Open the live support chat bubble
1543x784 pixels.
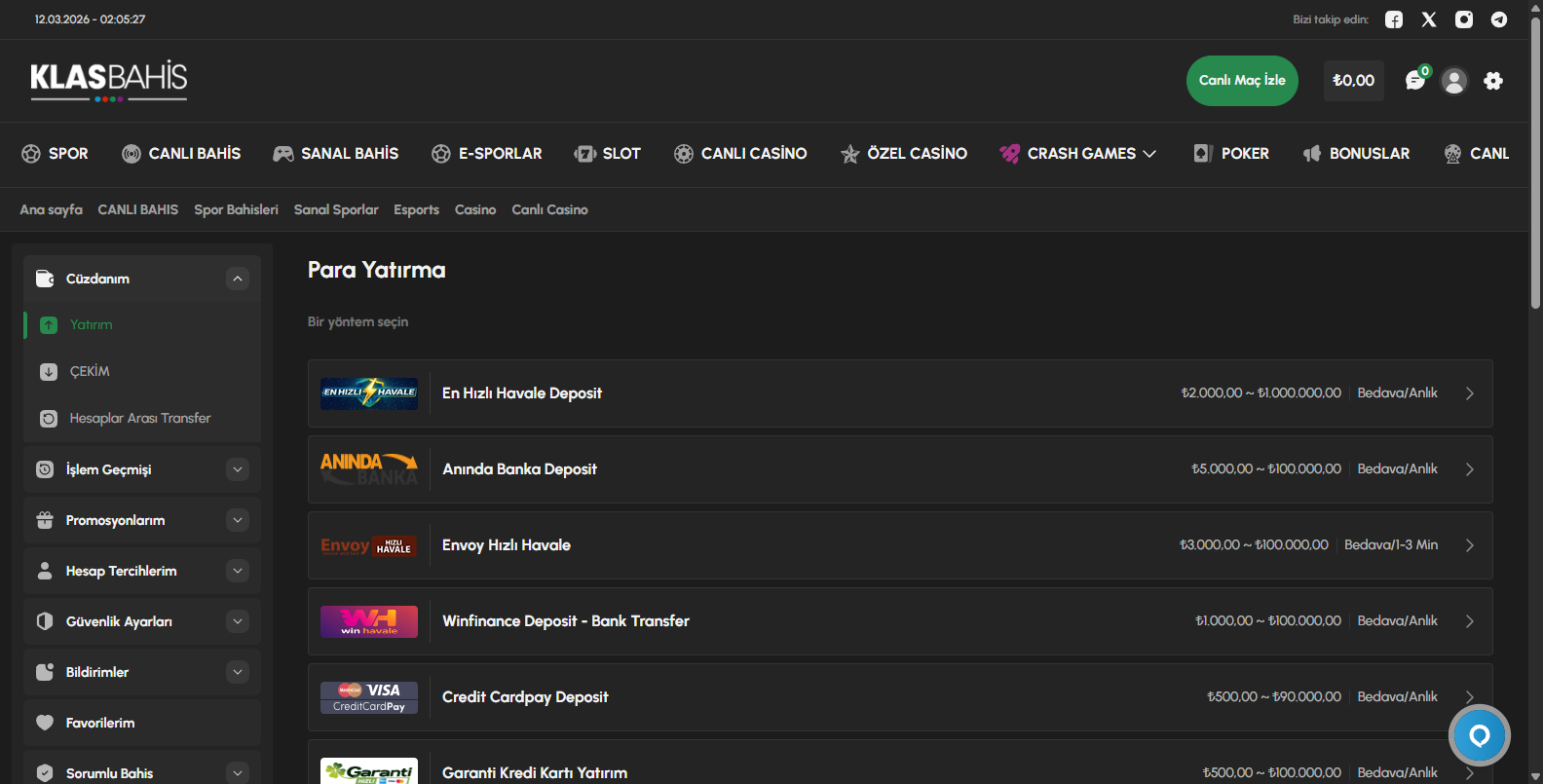tap(1479, 735)
